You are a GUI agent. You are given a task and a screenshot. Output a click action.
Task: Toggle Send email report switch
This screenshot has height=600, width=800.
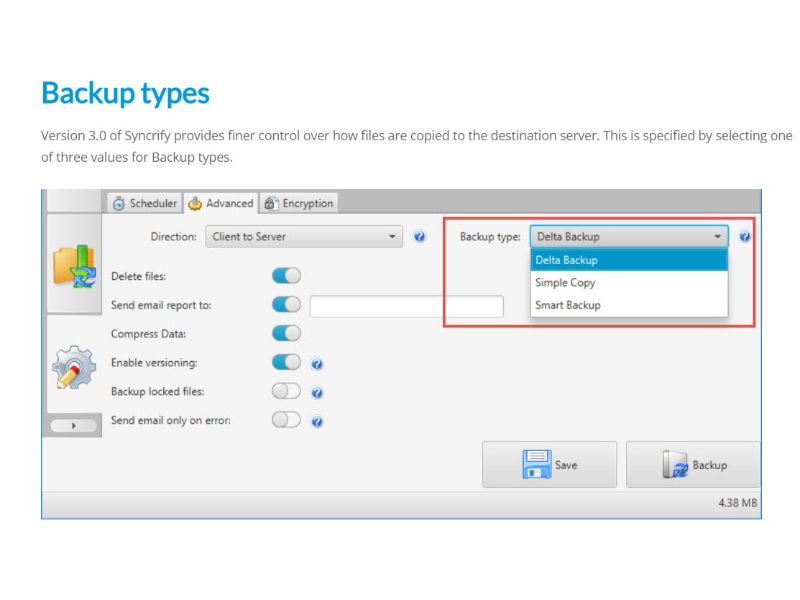coord(286,305)
